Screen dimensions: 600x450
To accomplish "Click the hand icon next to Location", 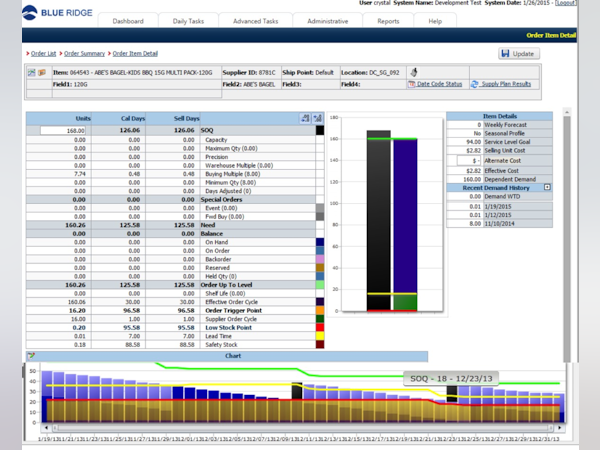I will [414, 72].
